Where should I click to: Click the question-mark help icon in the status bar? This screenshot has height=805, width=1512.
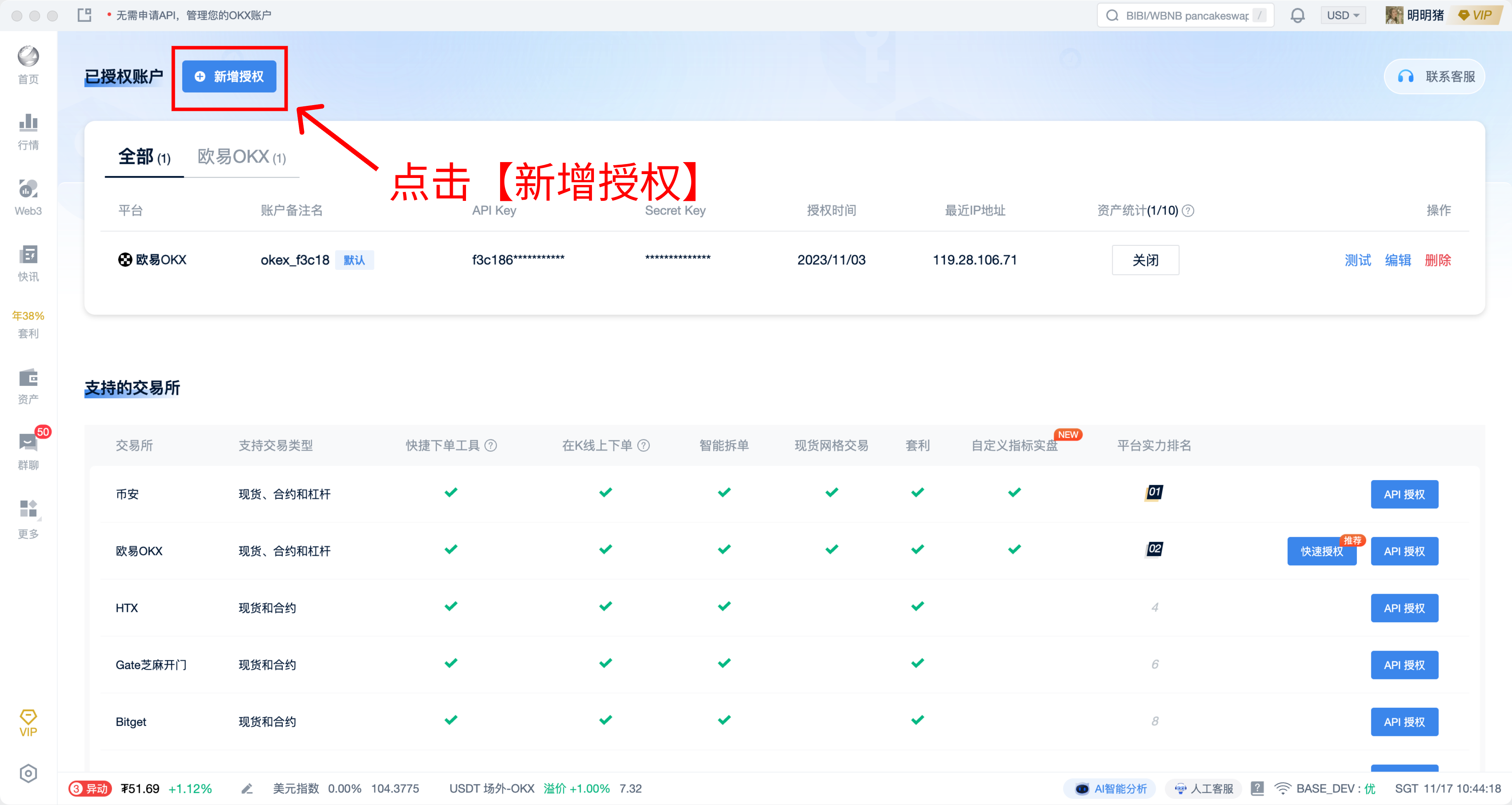click(1257, 789)
